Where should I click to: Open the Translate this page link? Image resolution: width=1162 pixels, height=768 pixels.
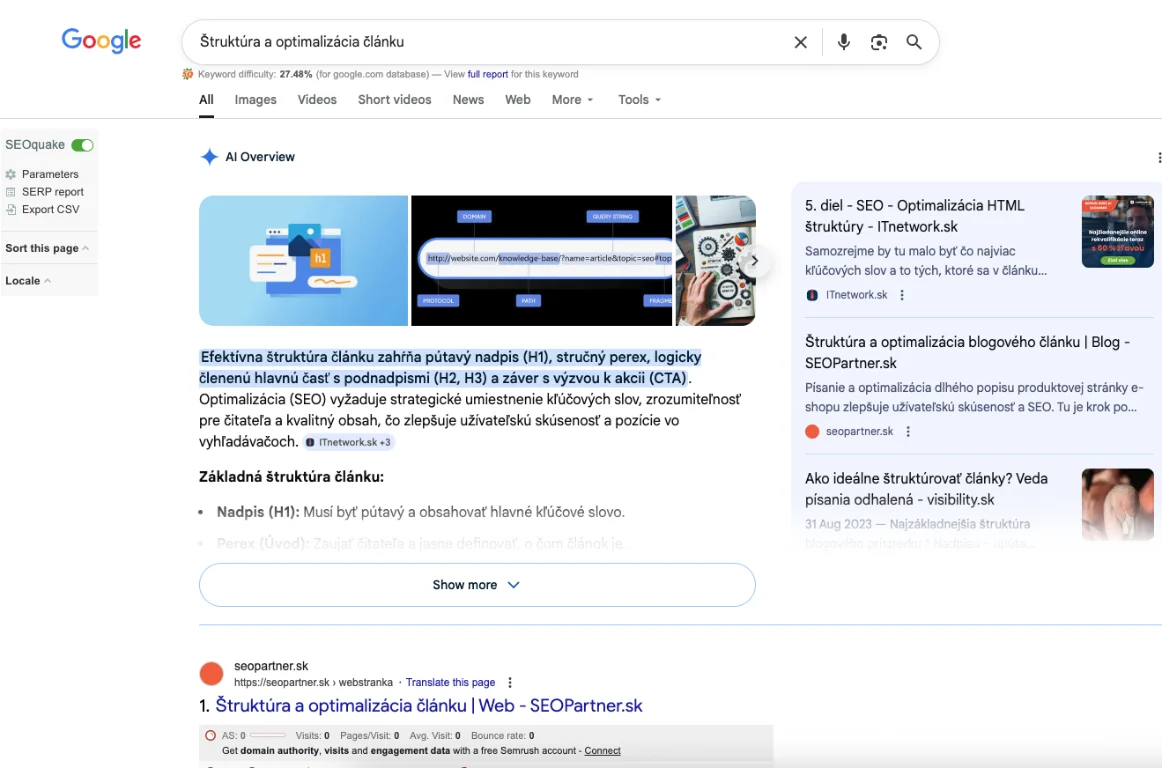tap(450, 682)
